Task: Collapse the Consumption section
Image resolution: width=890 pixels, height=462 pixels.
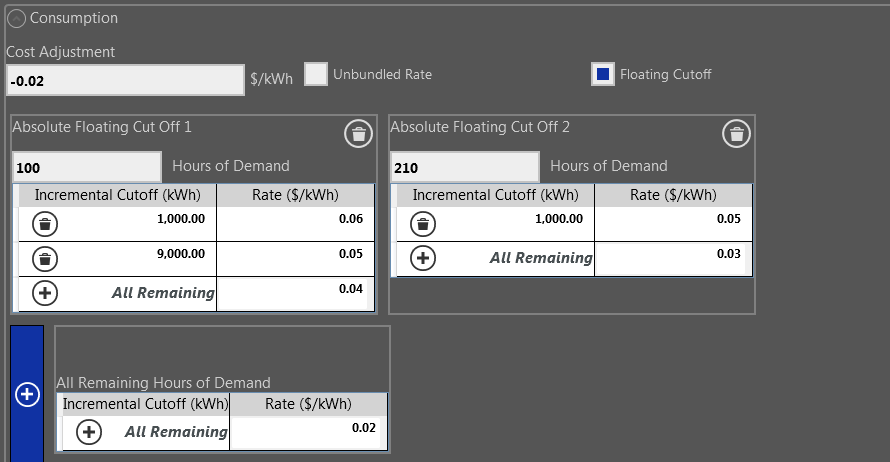Action: point(16,19)
